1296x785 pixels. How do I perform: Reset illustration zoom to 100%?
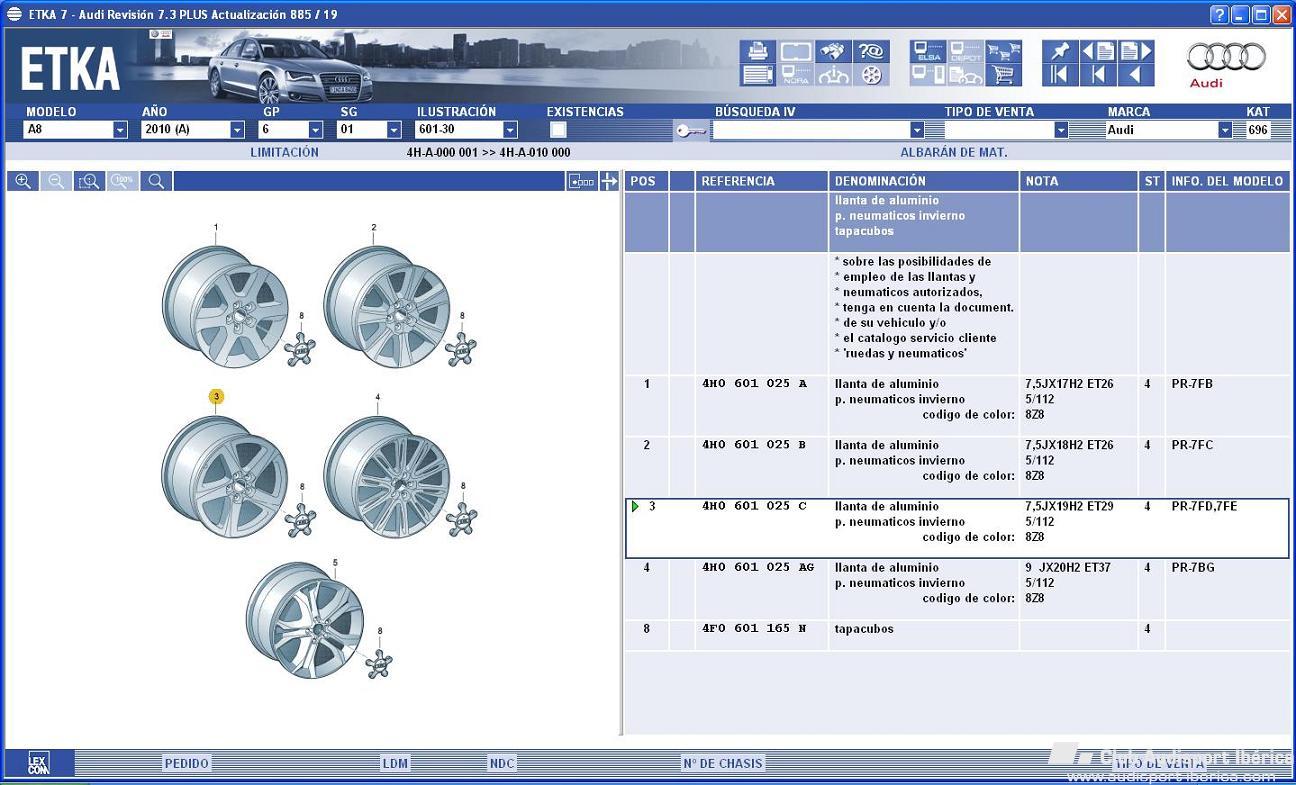(x=123, y=181)
